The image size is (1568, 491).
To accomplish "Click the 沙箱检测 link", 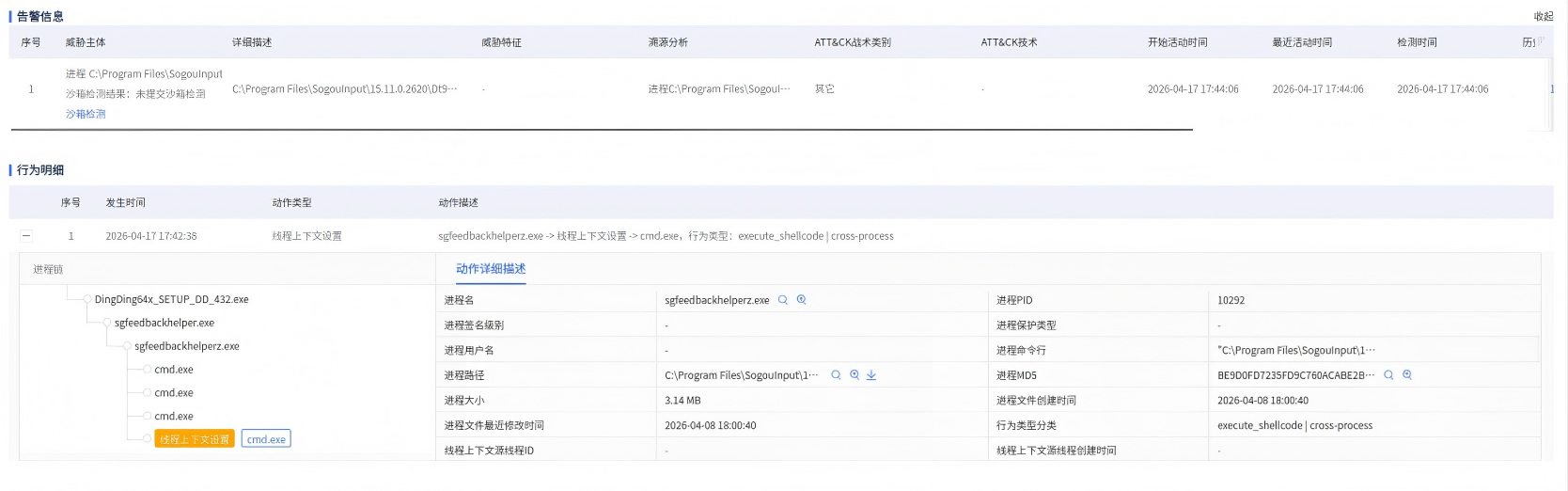I will (x=86, y=114).
